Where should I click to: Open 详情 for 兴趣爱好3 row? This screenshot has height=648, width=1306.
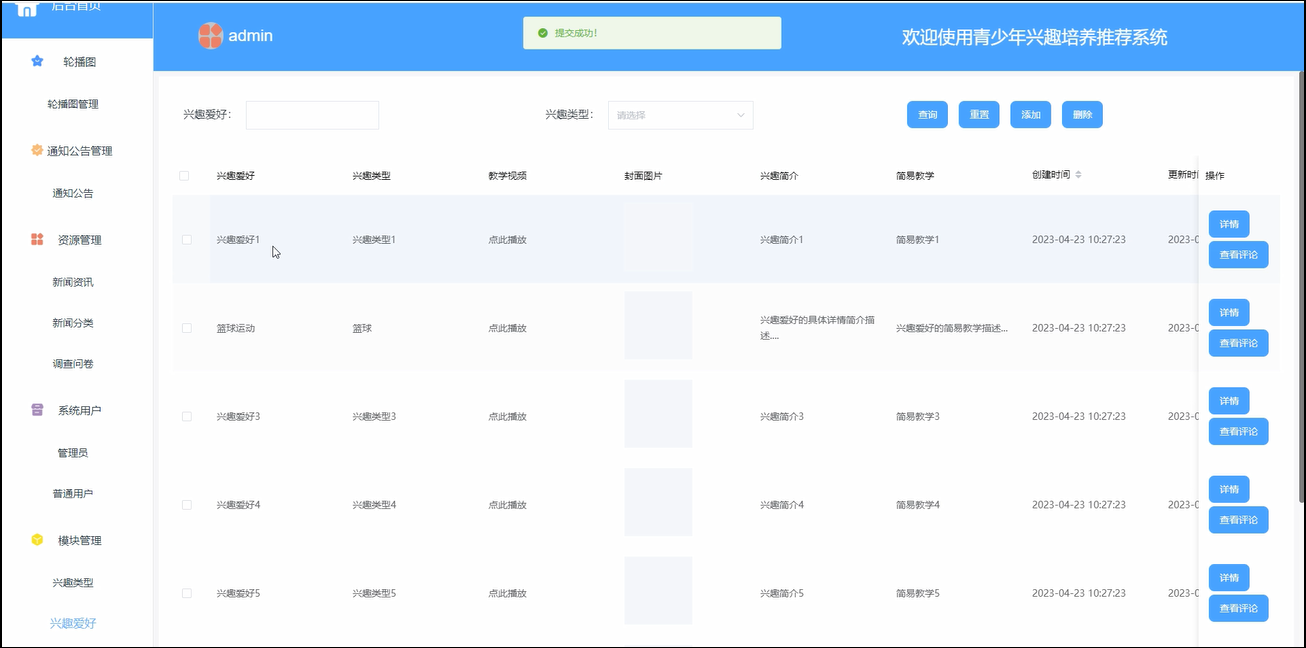[x=1229, y=401]
